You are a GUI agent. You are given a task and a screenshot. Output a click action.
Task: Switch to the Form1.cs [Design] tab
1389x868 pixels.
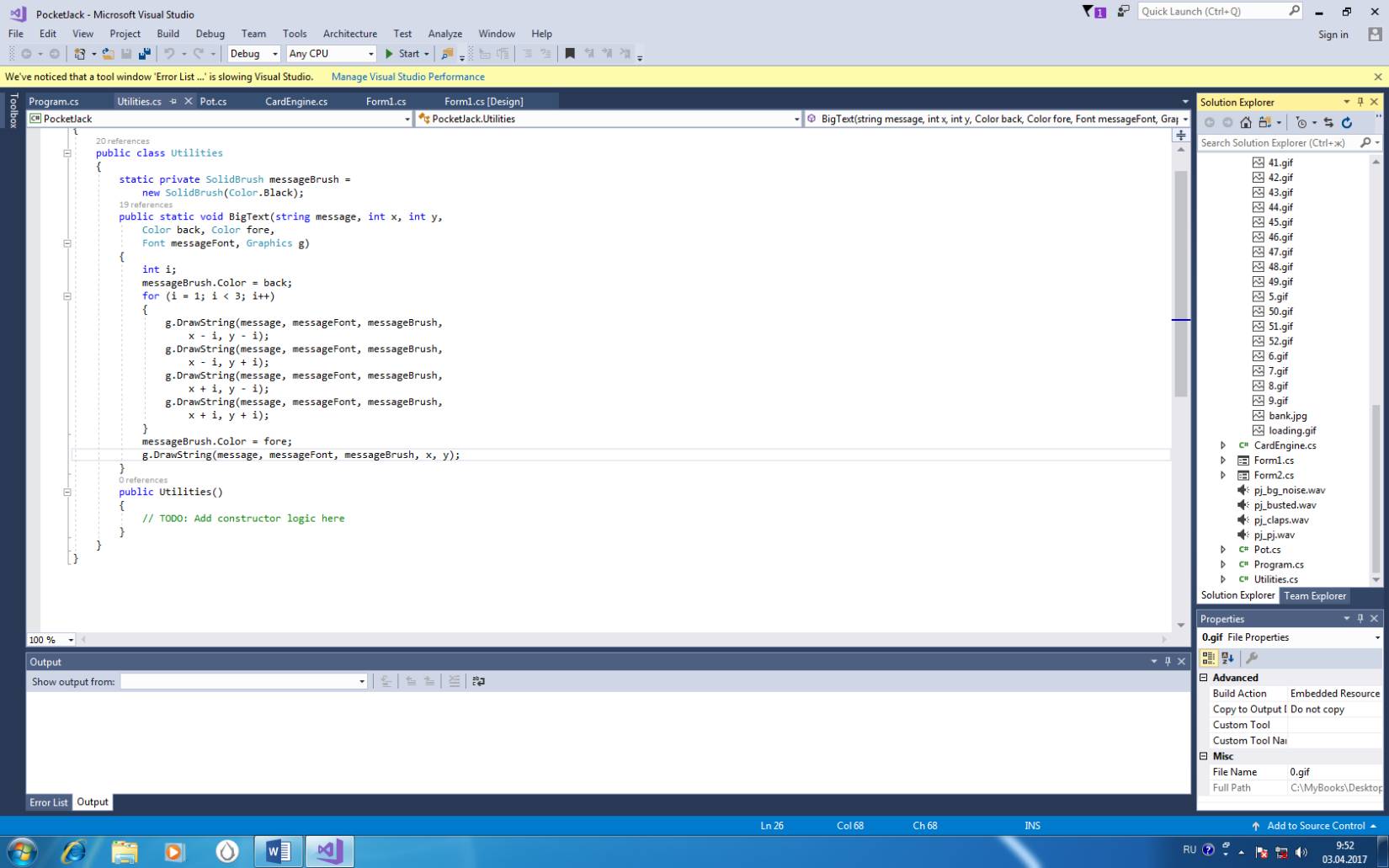tap(483, 101)
